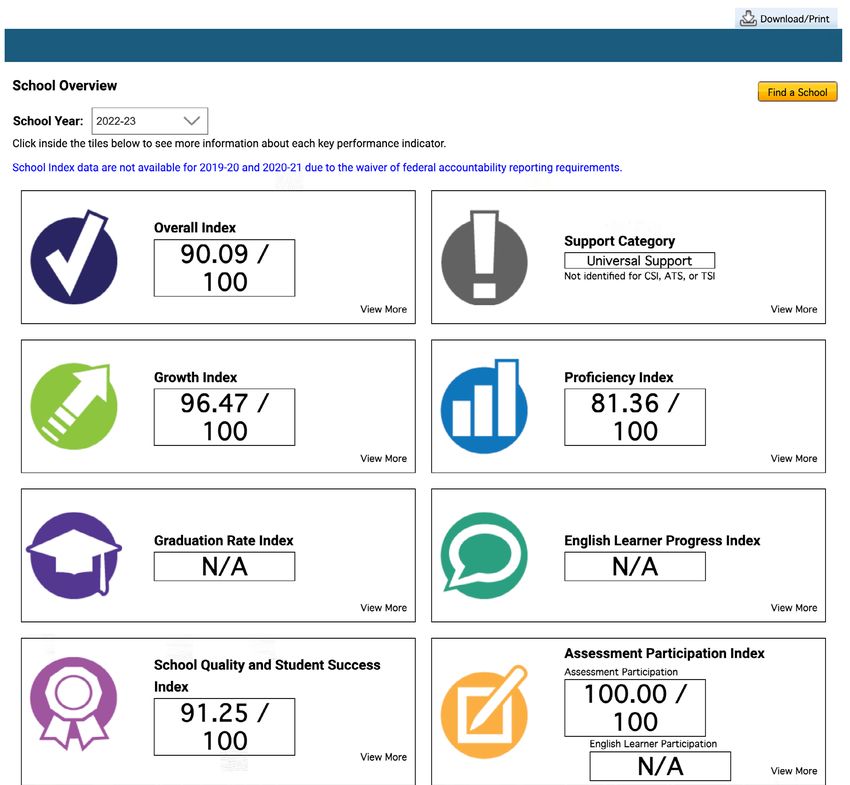Click the Find a School button
This screenshot has height=785, width=850.
coord(797,92)
